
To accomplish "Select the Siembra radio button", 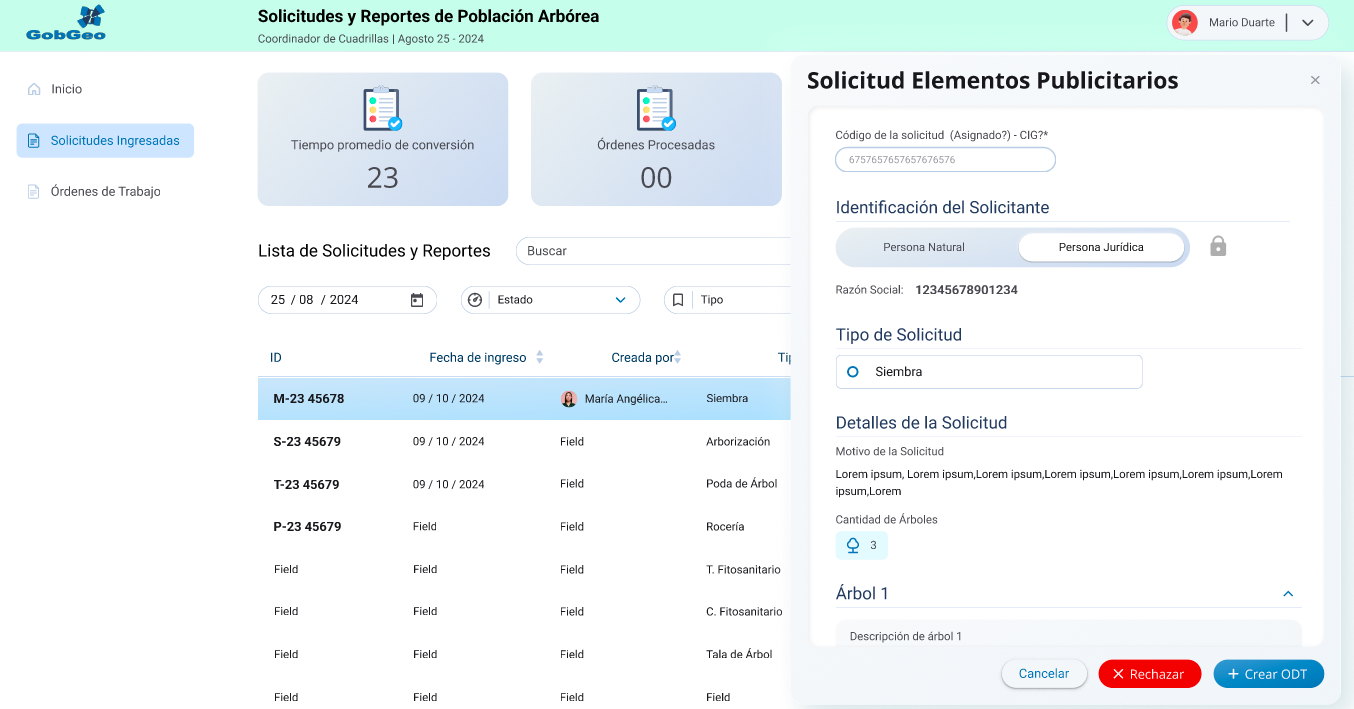I will click(853, 372).
